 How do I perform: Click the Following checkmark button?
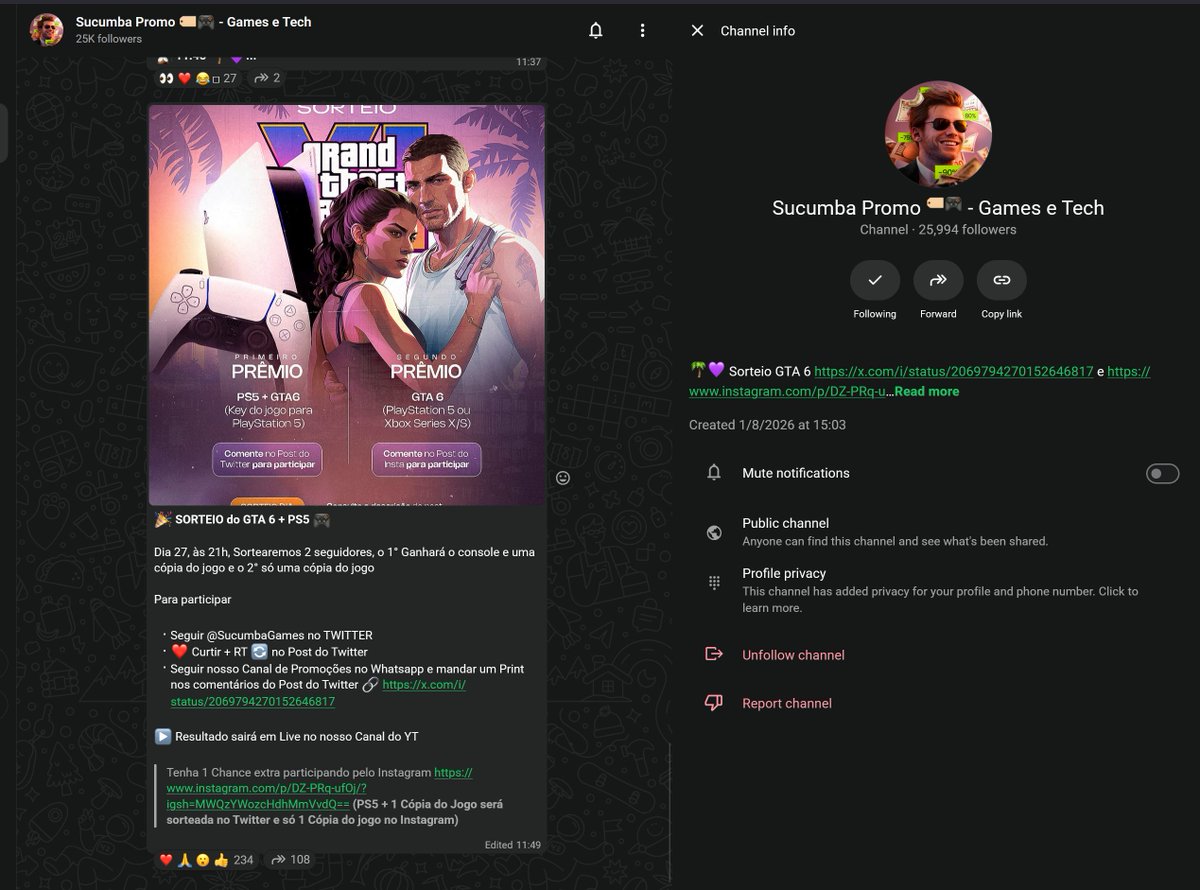(x=875, y=281)
